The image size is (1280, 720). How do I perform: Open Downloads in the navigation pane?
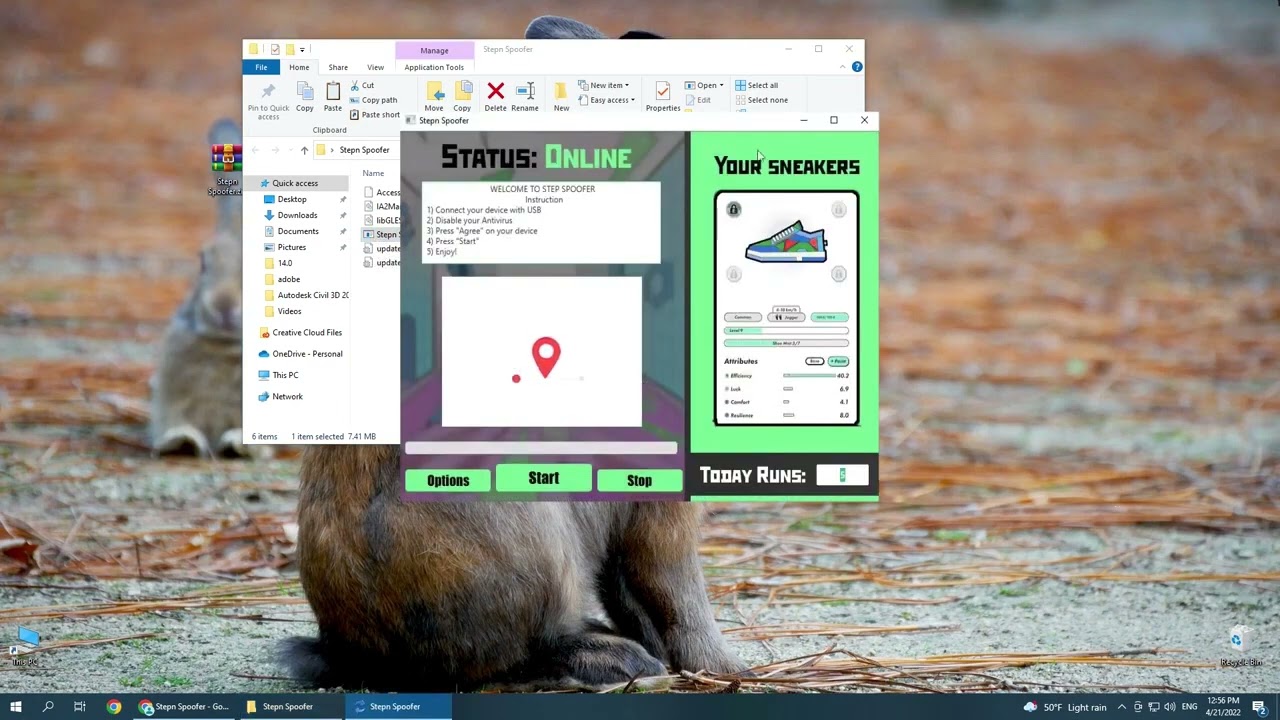297,215
